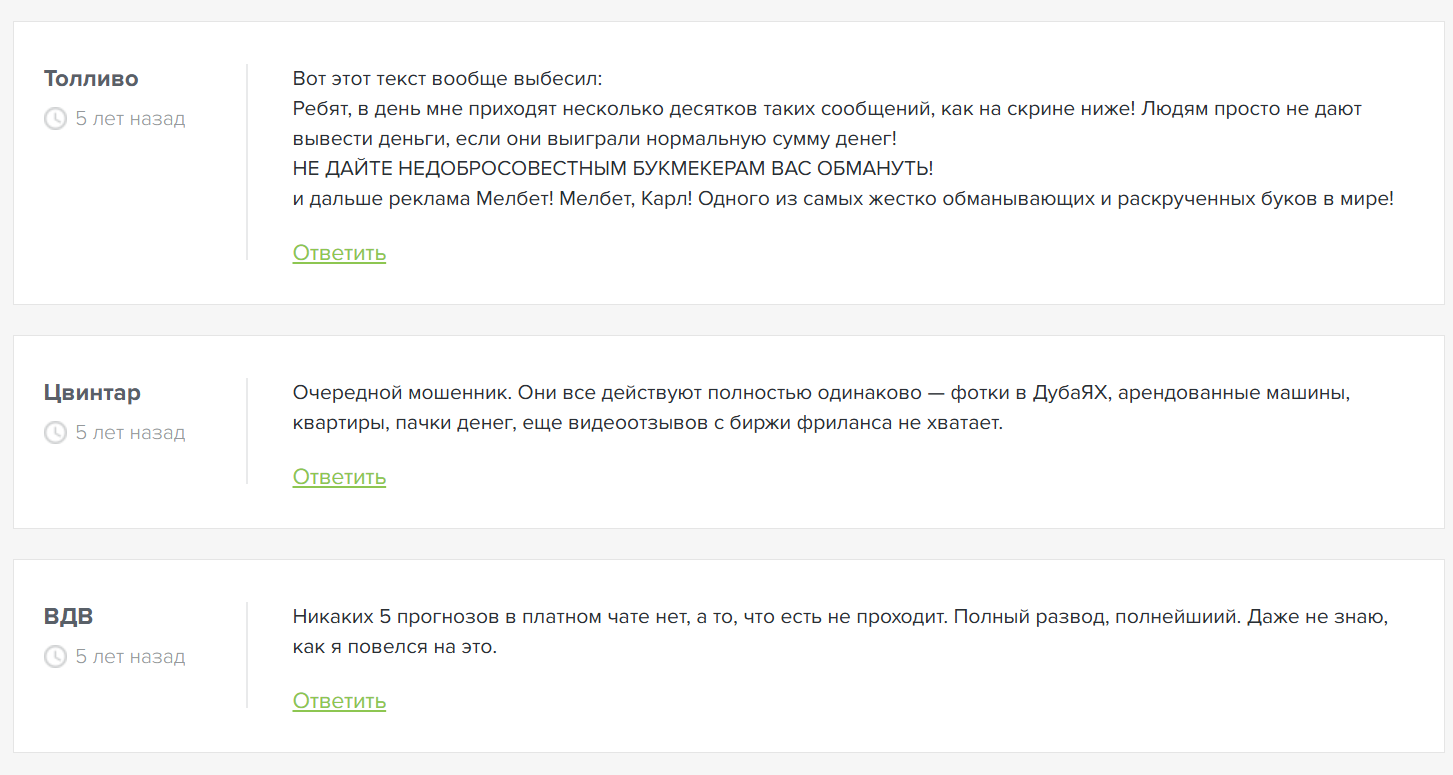Click the uppercase 'НЕ ДАЙТЕ НЕДОБРОСОВЕСТНЫМ БУКМЕКЕРАМ' line

[612, 169]
